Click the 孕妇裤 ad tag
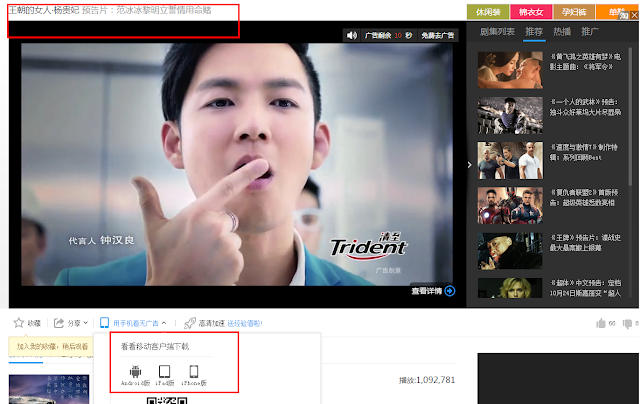The width and height of the screenshot is (640, 404). click(x=574, y=12)
